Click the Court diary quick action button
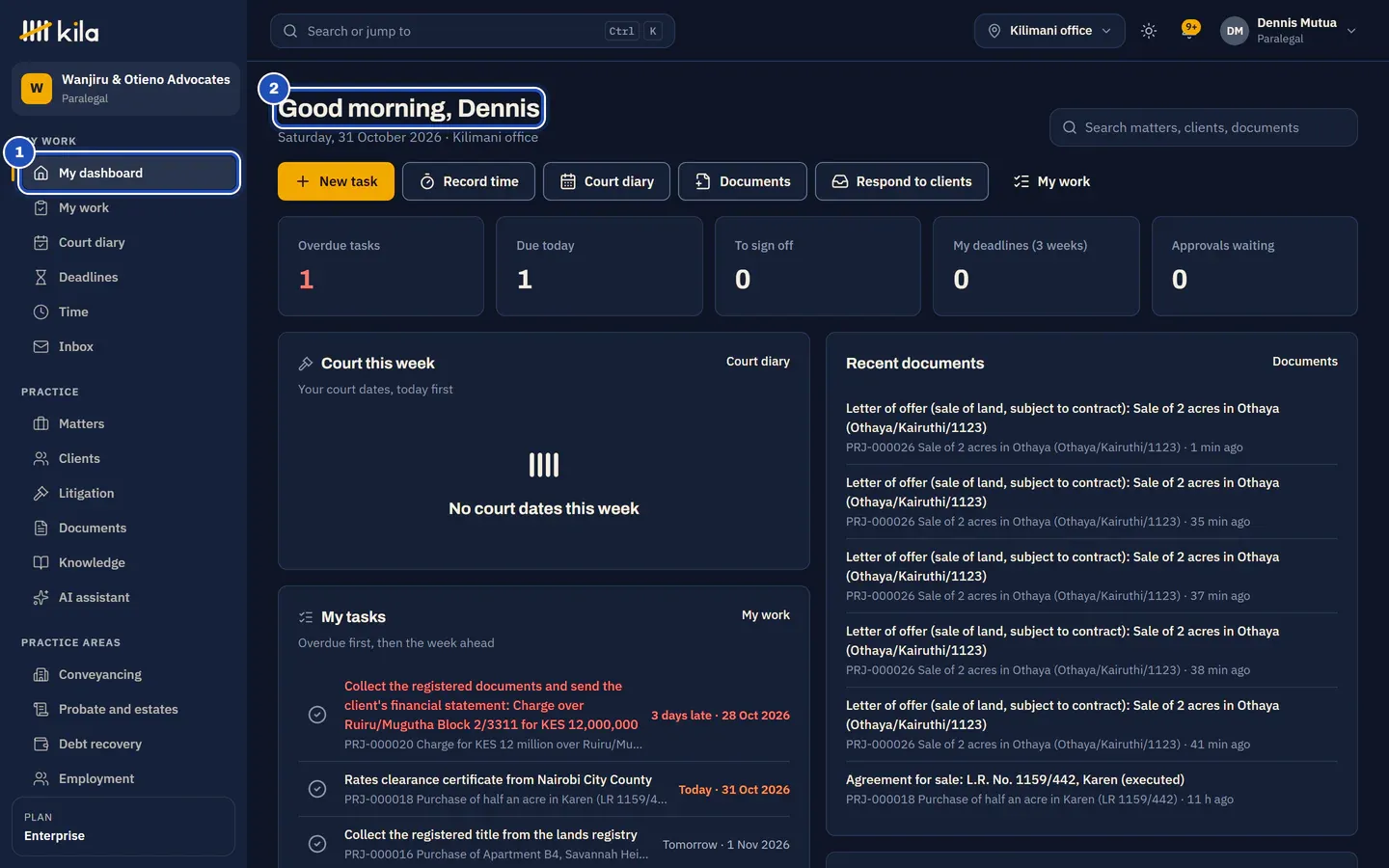 (x=607, y=181)
